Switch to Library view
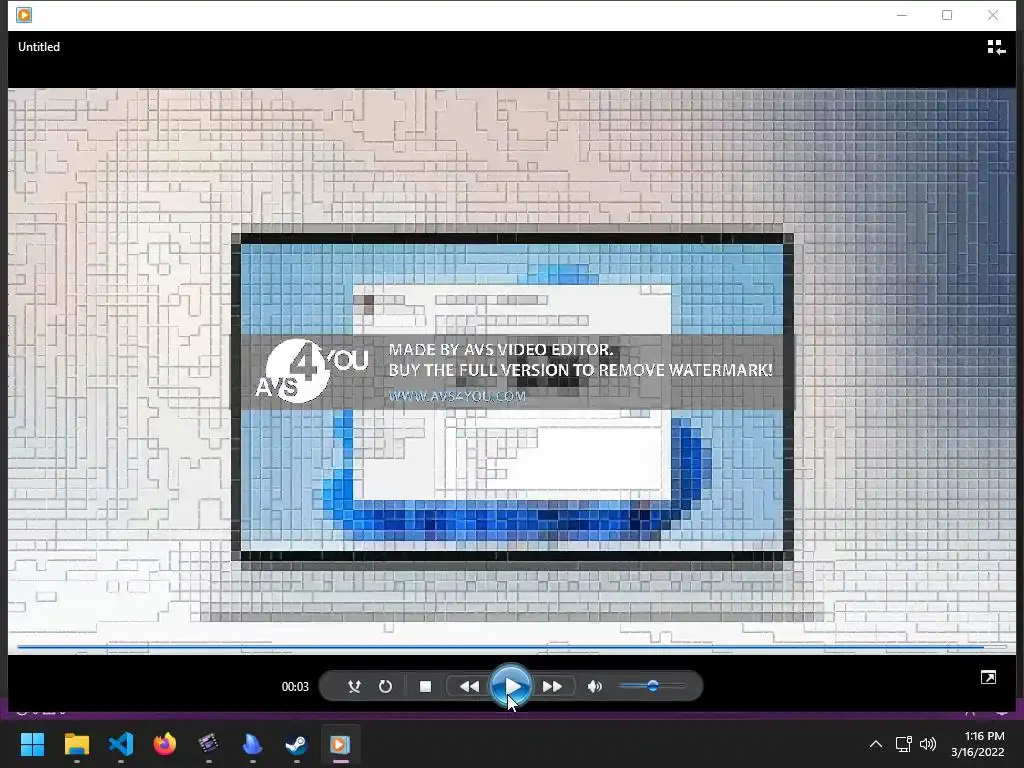1024x768 pixels. pos(996,47)
